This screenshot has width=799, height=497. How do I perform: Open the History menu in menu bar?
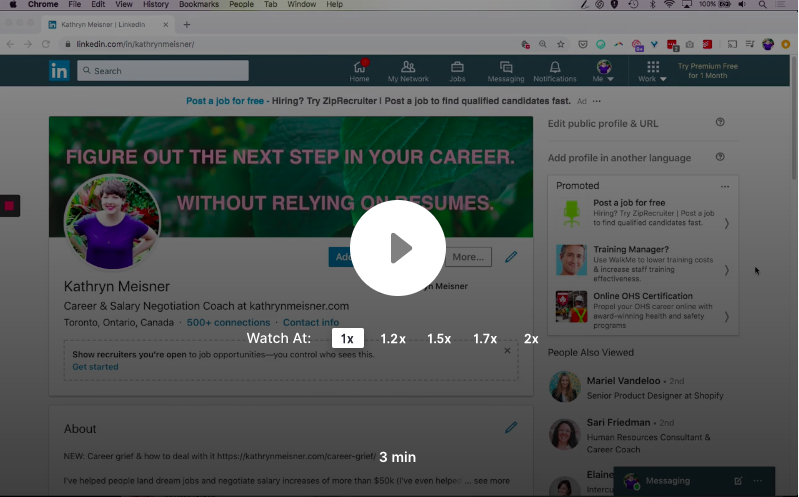[x=156, y=5]
